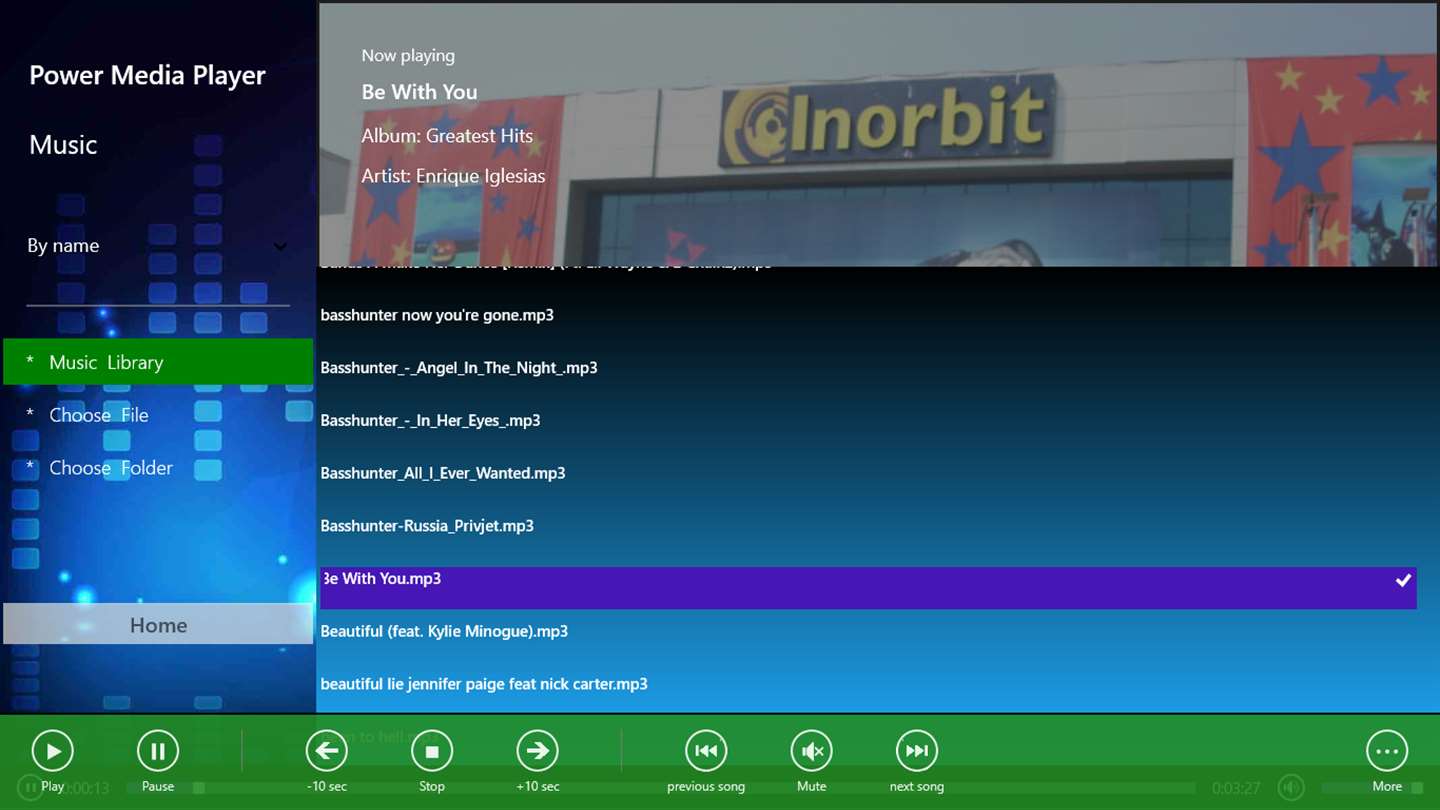Select the Choose Folder option
This screenshot has height=810, width=1440.
(x=158, y=468)
